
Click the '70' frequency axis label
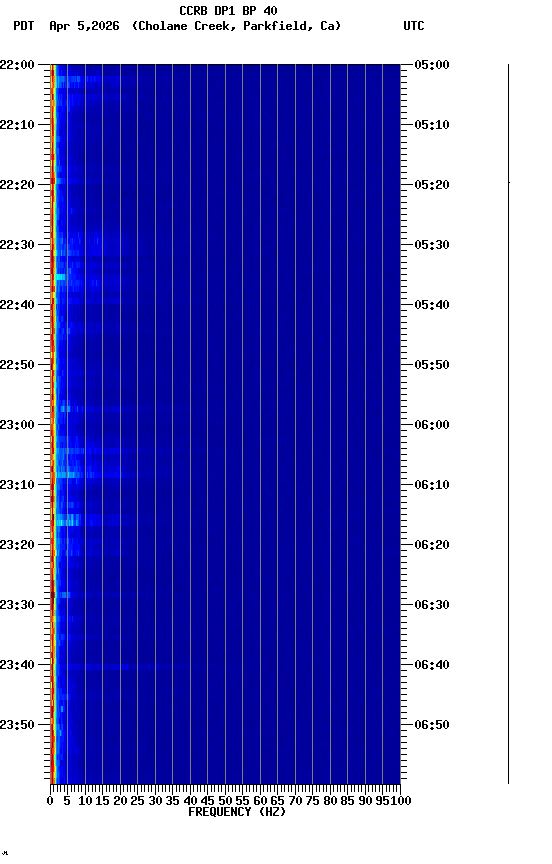295,802
